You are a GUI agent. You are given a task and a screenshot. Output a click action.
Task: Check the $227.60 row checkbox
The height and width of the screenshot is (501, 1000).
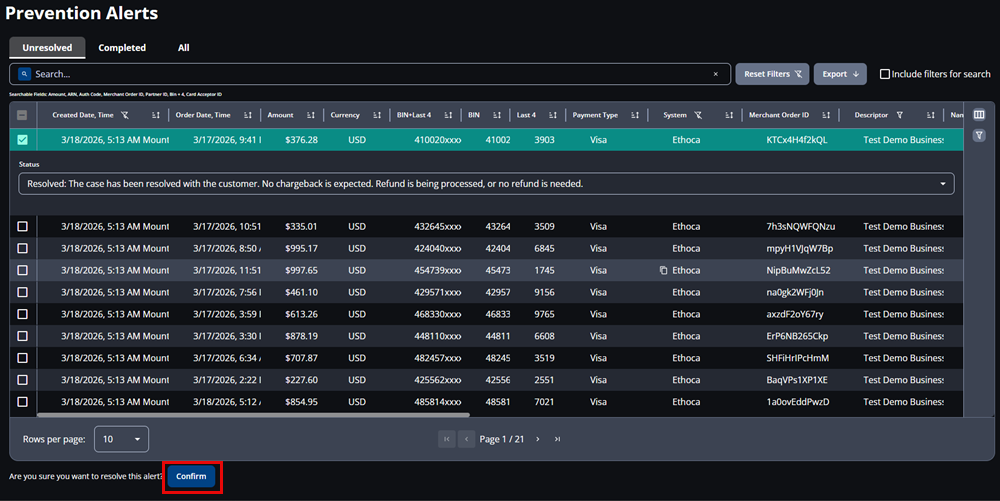(22, 380)
